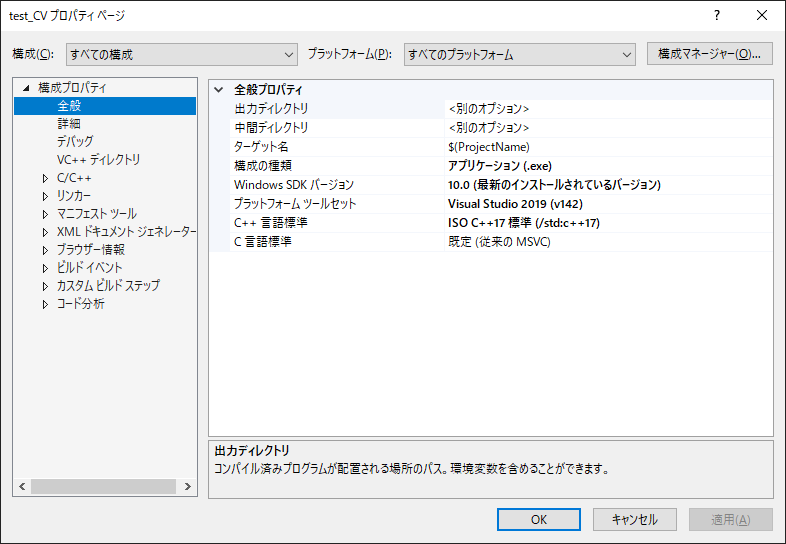786x544 pixels.
Task: Expand the リンカー tree node
Action: [45, 196]
